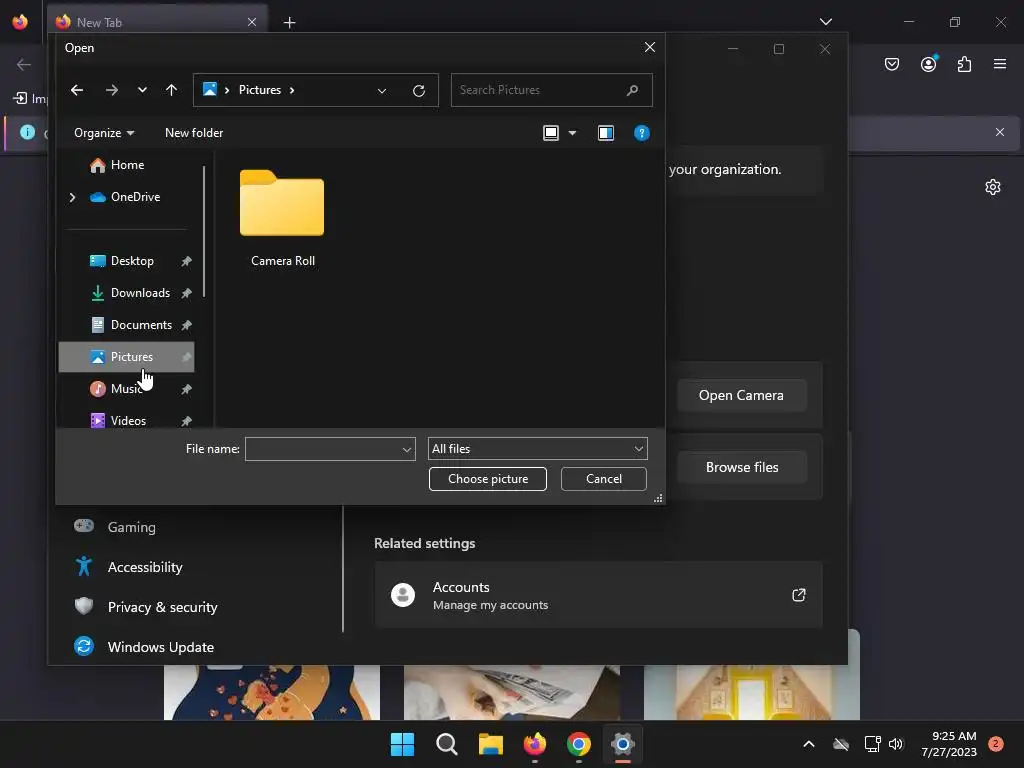Click the Accounts external link icon

click(799, 595)
